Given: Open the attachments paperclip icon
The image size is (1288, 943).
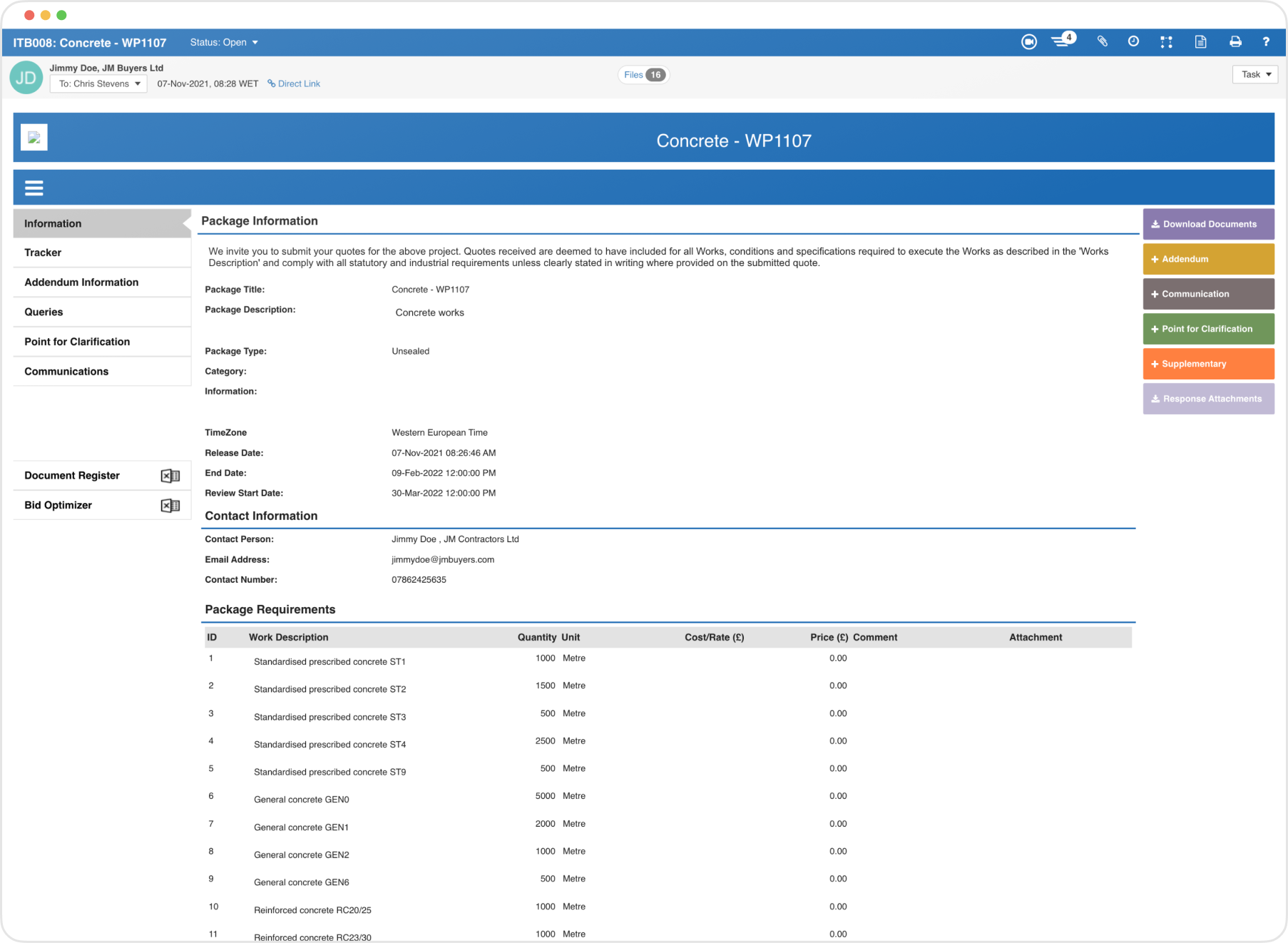Looking at the screenshot, I should coord(1103,42).
